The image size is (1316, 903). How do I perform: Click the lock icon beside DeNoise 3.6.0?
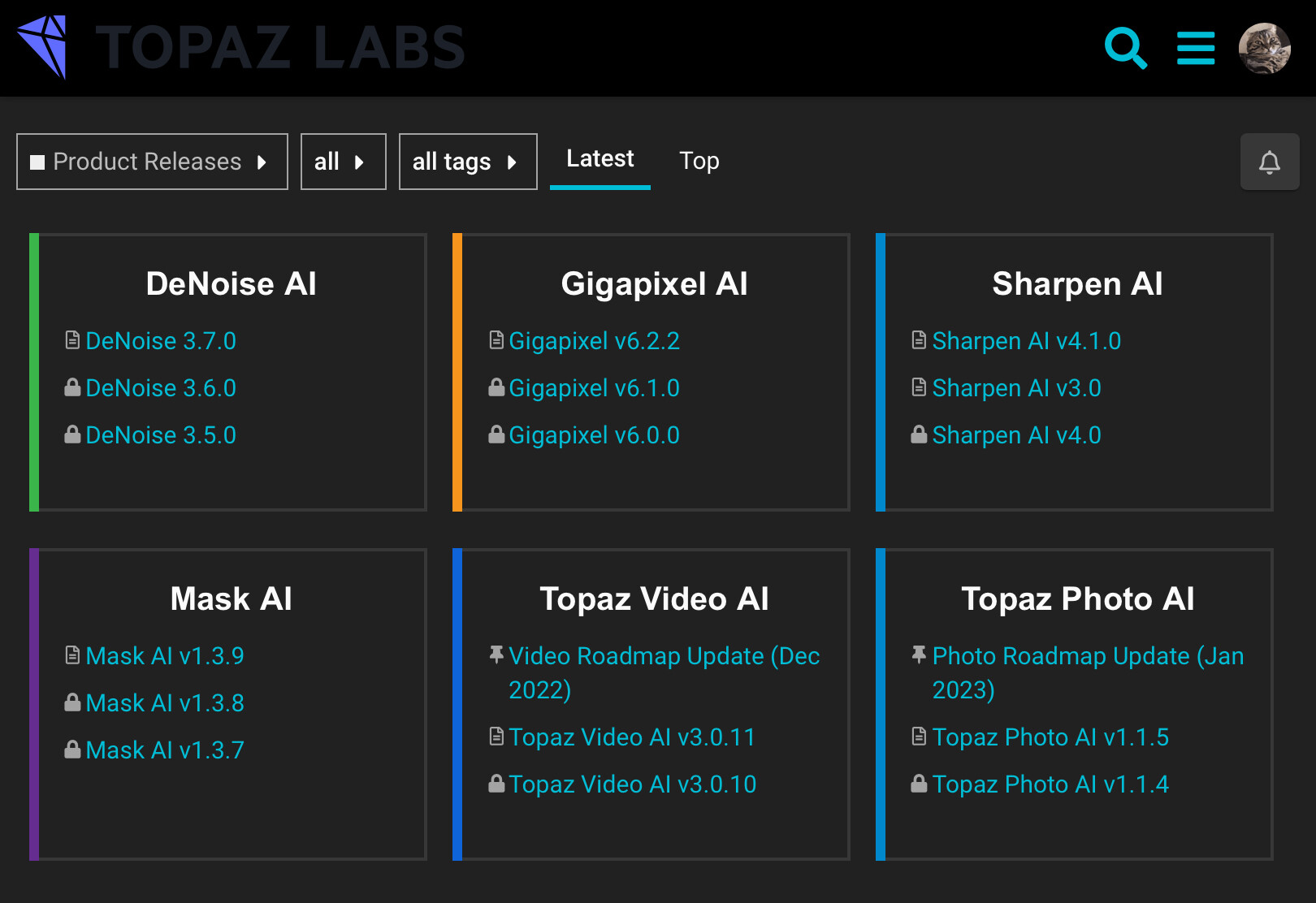[72, 387]
